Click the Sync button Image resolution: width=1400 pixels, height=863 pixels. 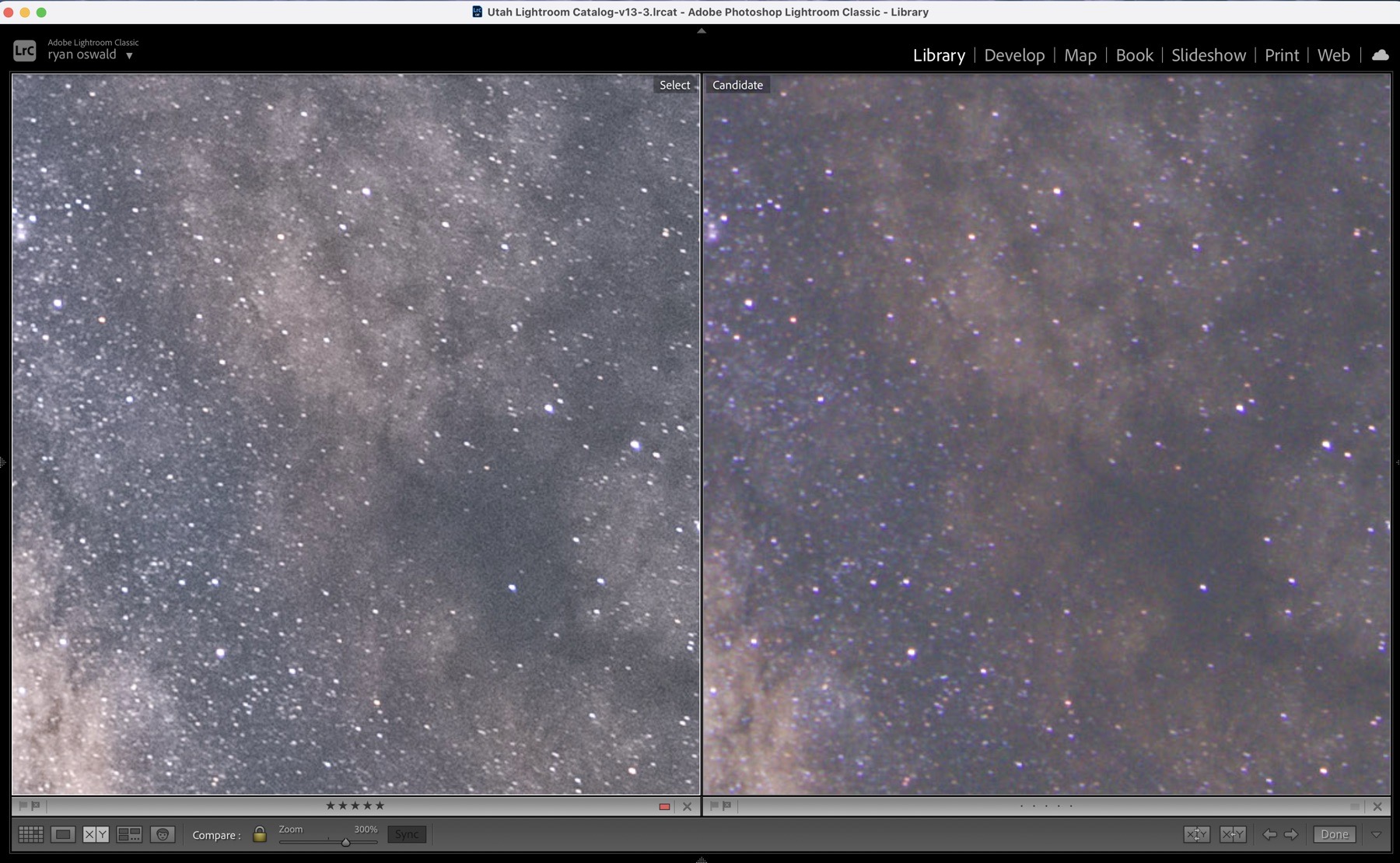[x=407, y=834]
